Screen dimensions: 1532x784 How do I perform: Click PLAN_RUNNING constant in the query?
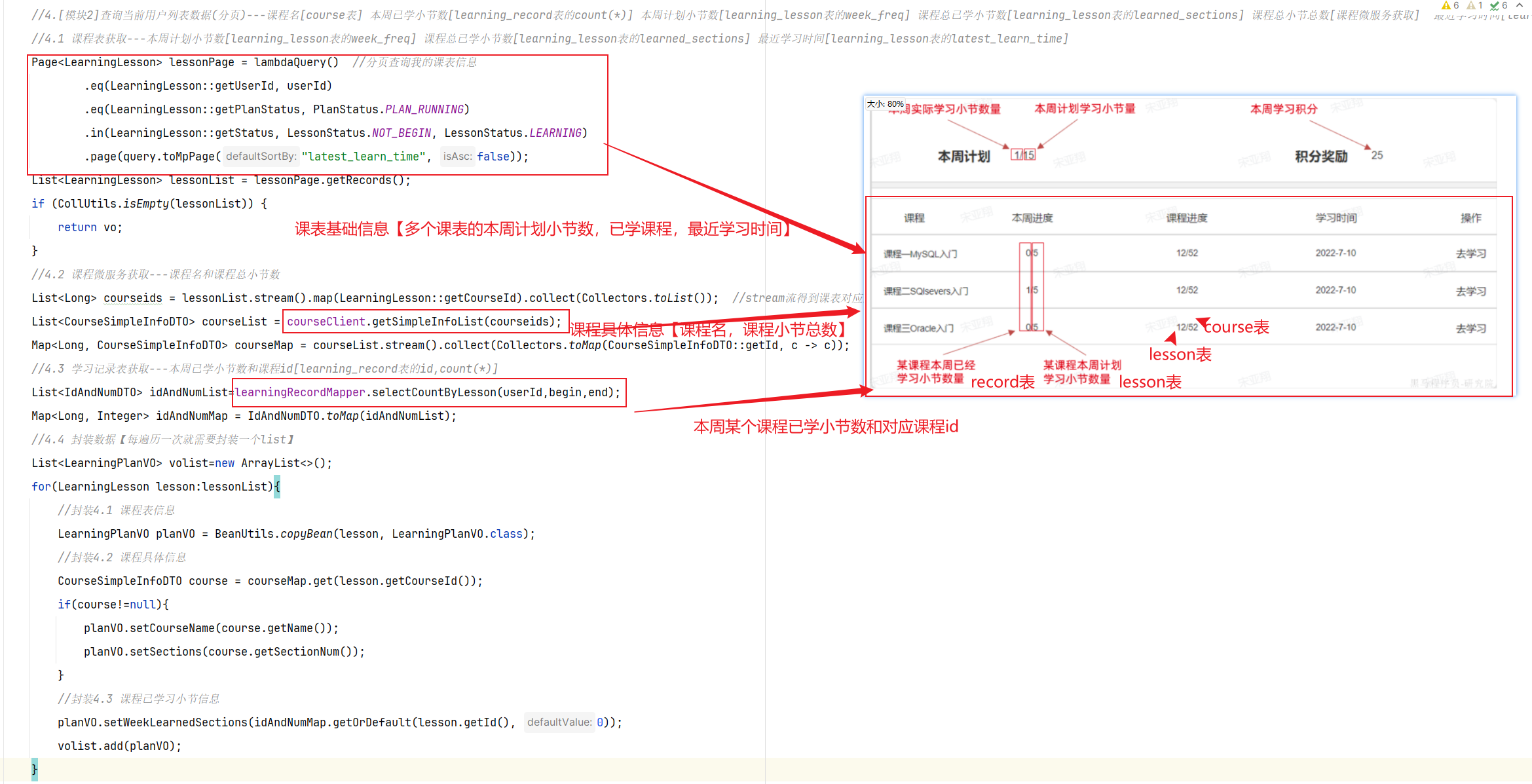pyautogui.click(x=424, y=109)
